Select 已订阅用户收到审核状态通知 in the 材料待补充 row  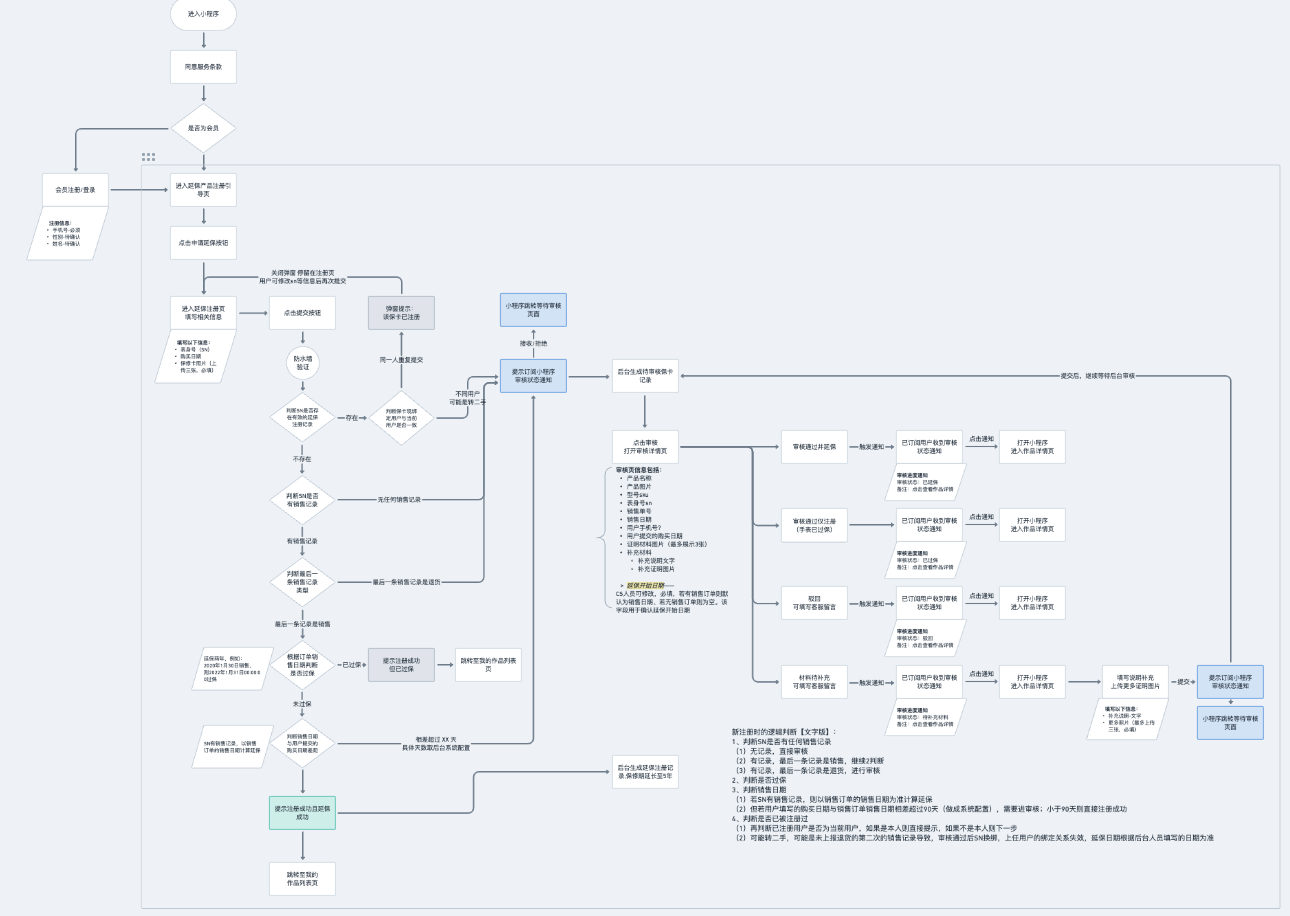point(930,681)
